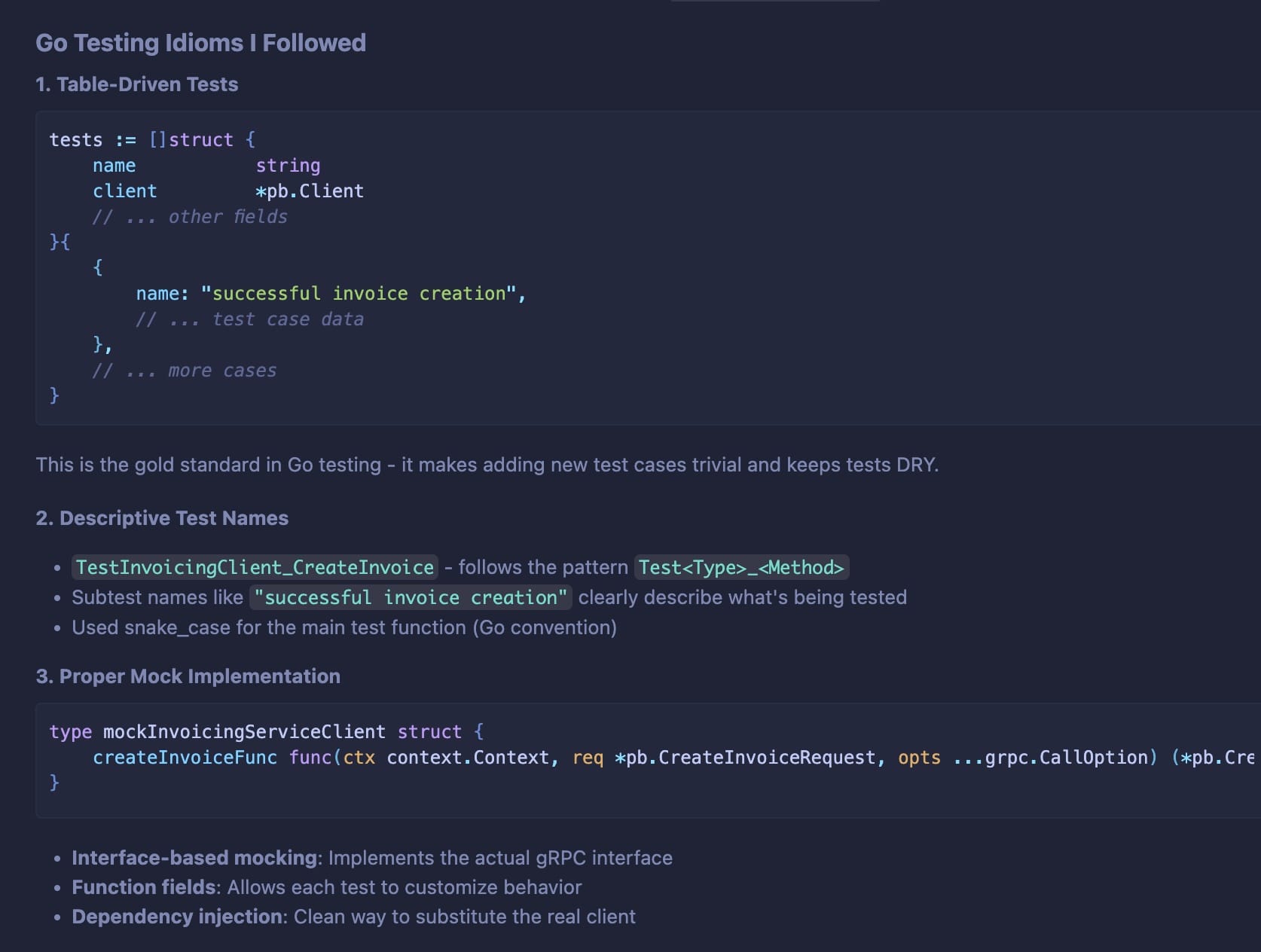Click the bold "Dependency injection" text

[x=179, y=917]
